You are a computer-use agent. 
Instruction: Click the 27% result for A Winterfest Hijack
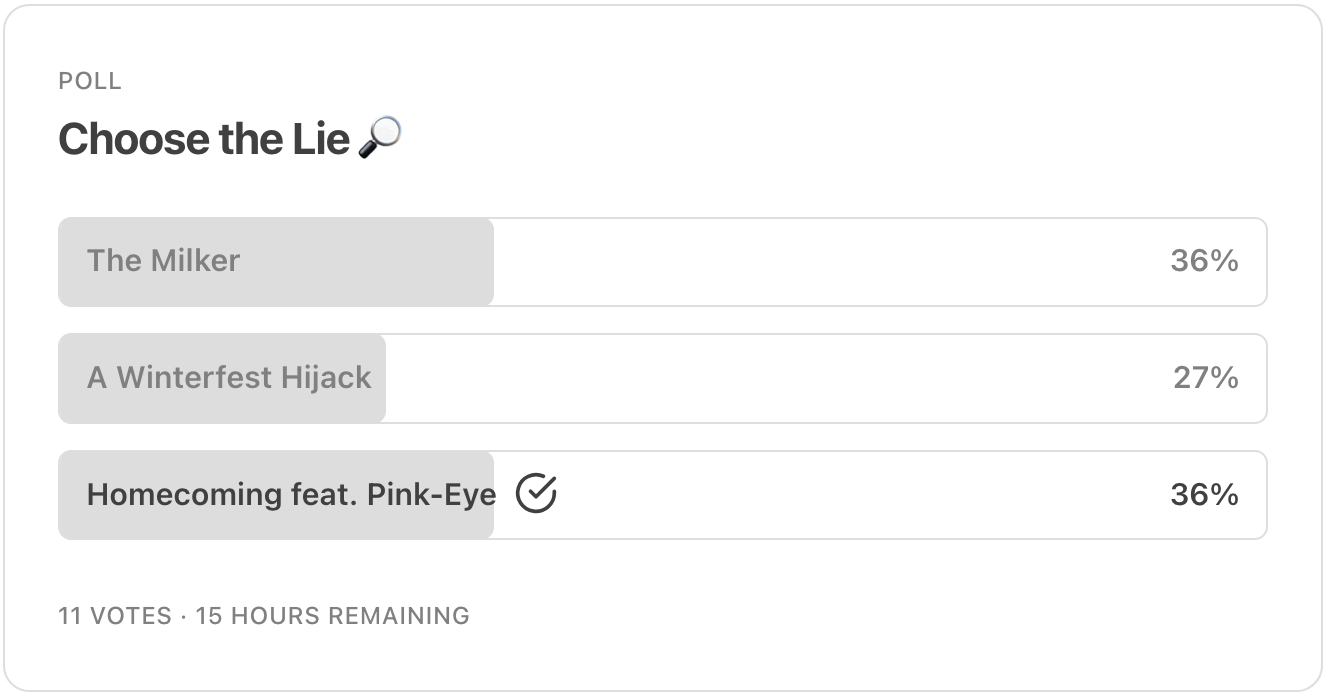pyautogui.click(x=1206, y=378)
